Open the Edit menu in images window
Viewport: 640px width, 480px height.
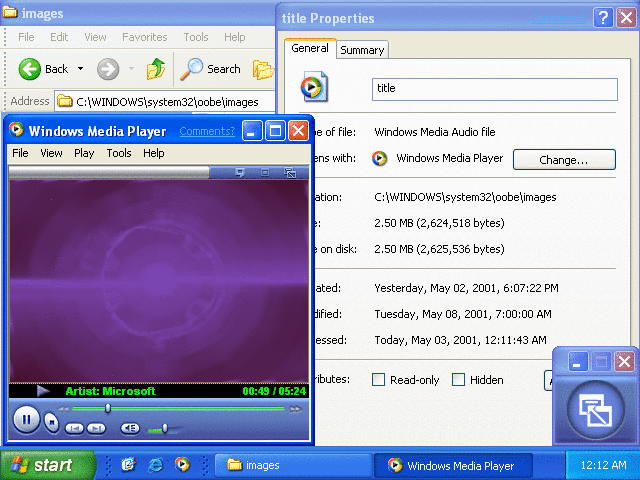[x=59, y=37]
